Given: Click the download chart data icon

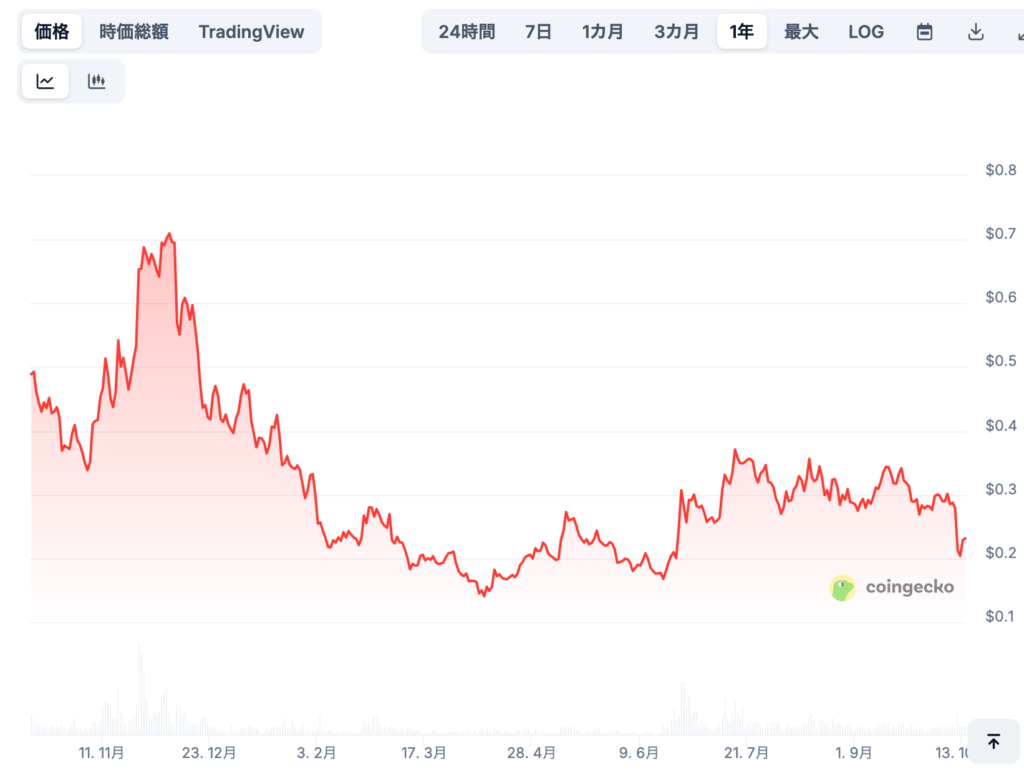Looking at the screenshot, I should click(976, 32).
